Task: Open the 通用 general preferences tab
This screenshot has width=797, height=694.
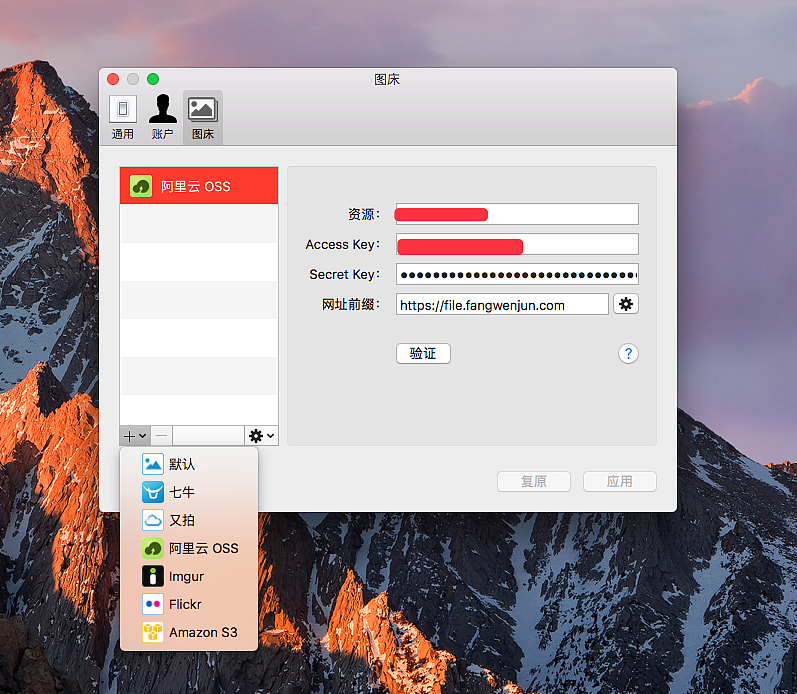Action: click(123, 118)
